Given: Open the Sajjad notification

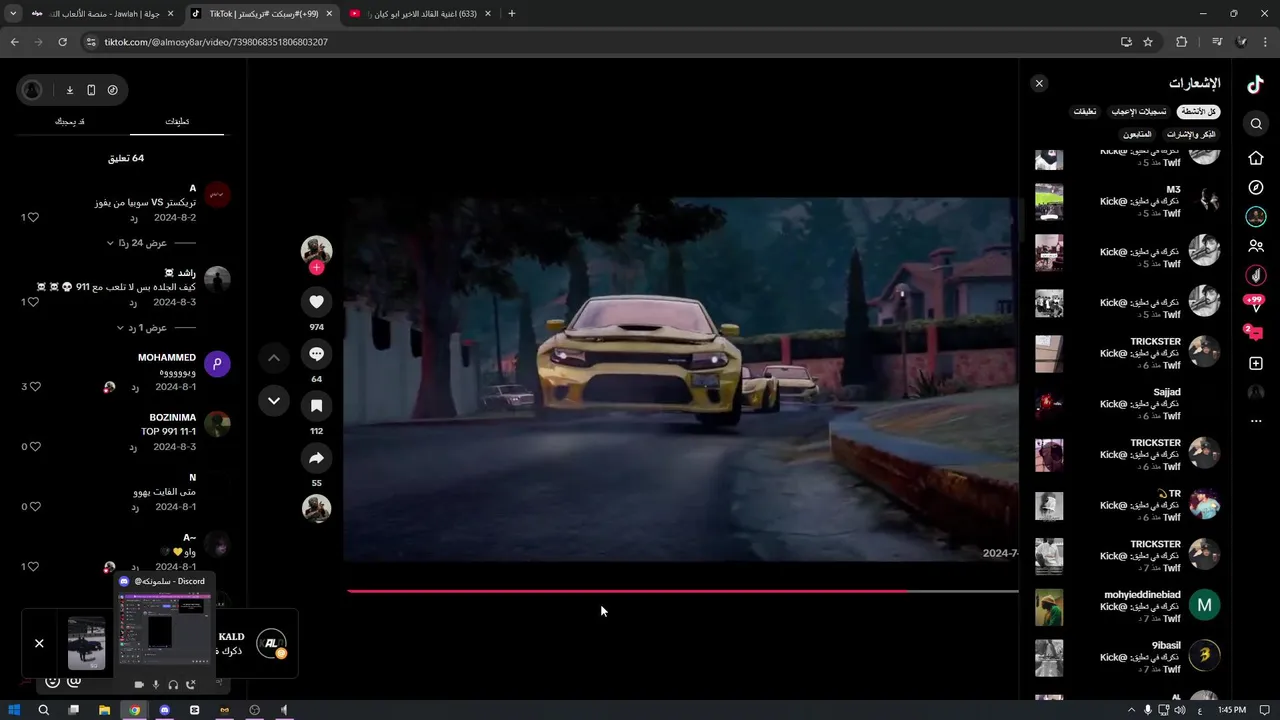Looking at the screenshot, I should (x=1127, y=404).
